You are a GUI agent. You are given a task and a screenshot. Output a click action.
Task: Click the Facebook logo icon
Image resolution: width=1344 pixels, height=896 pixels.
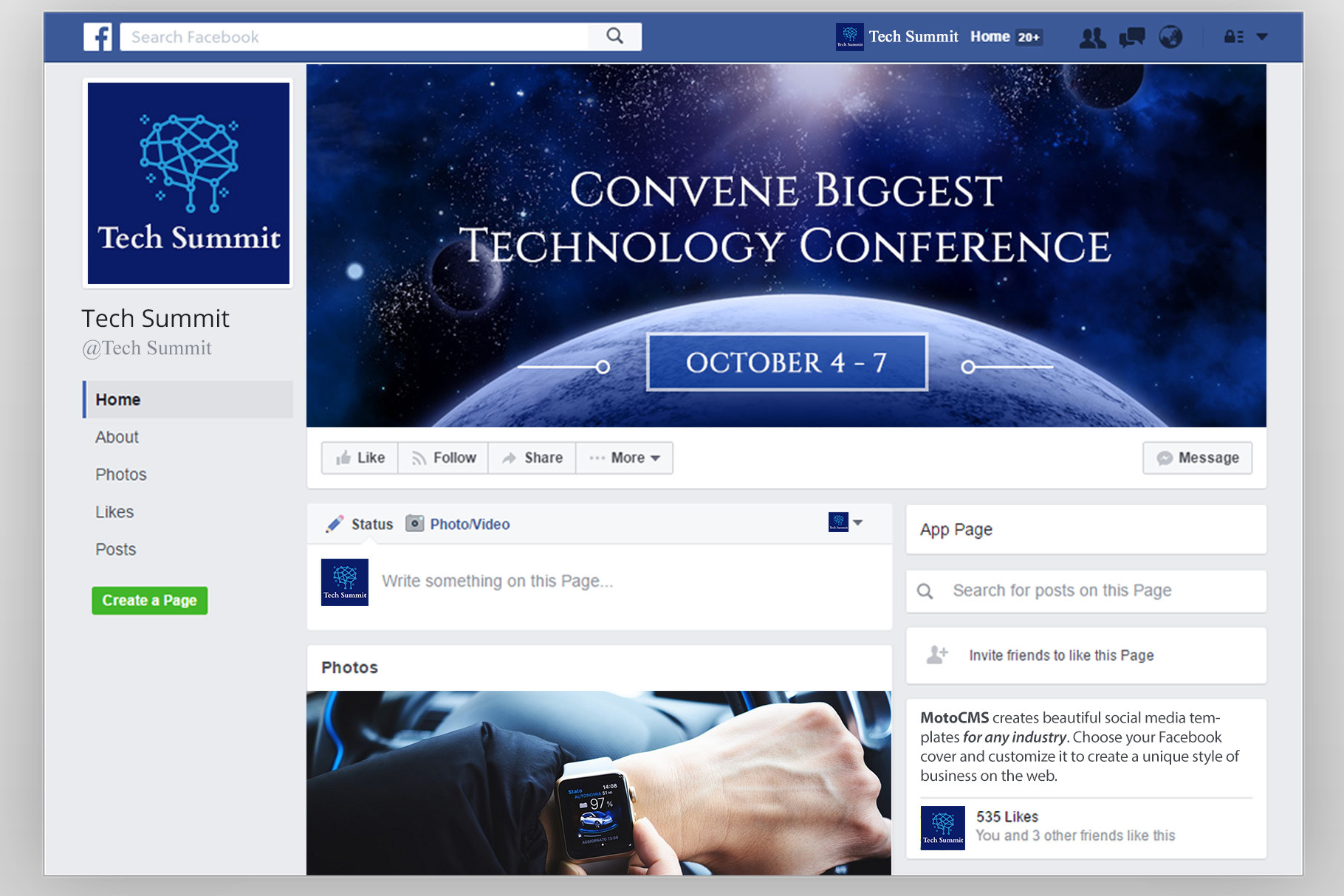97,37
